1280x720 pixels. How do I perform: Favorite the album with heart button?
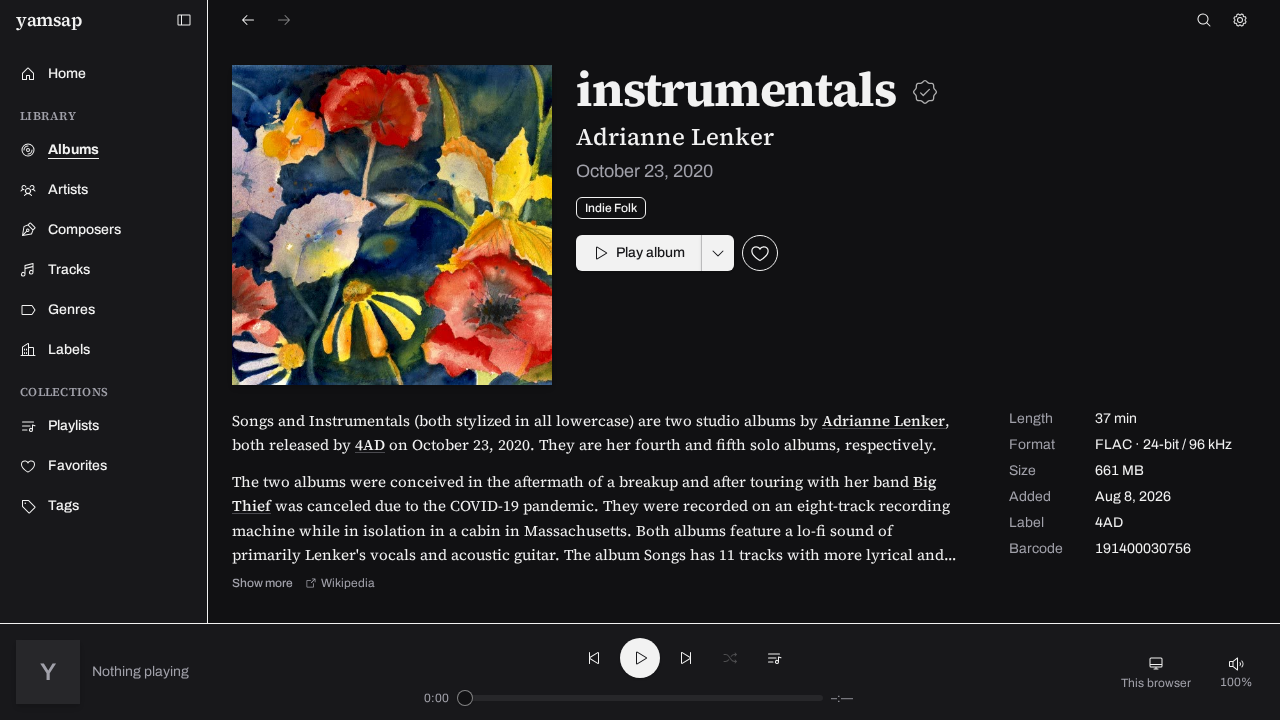click(760, 253)
